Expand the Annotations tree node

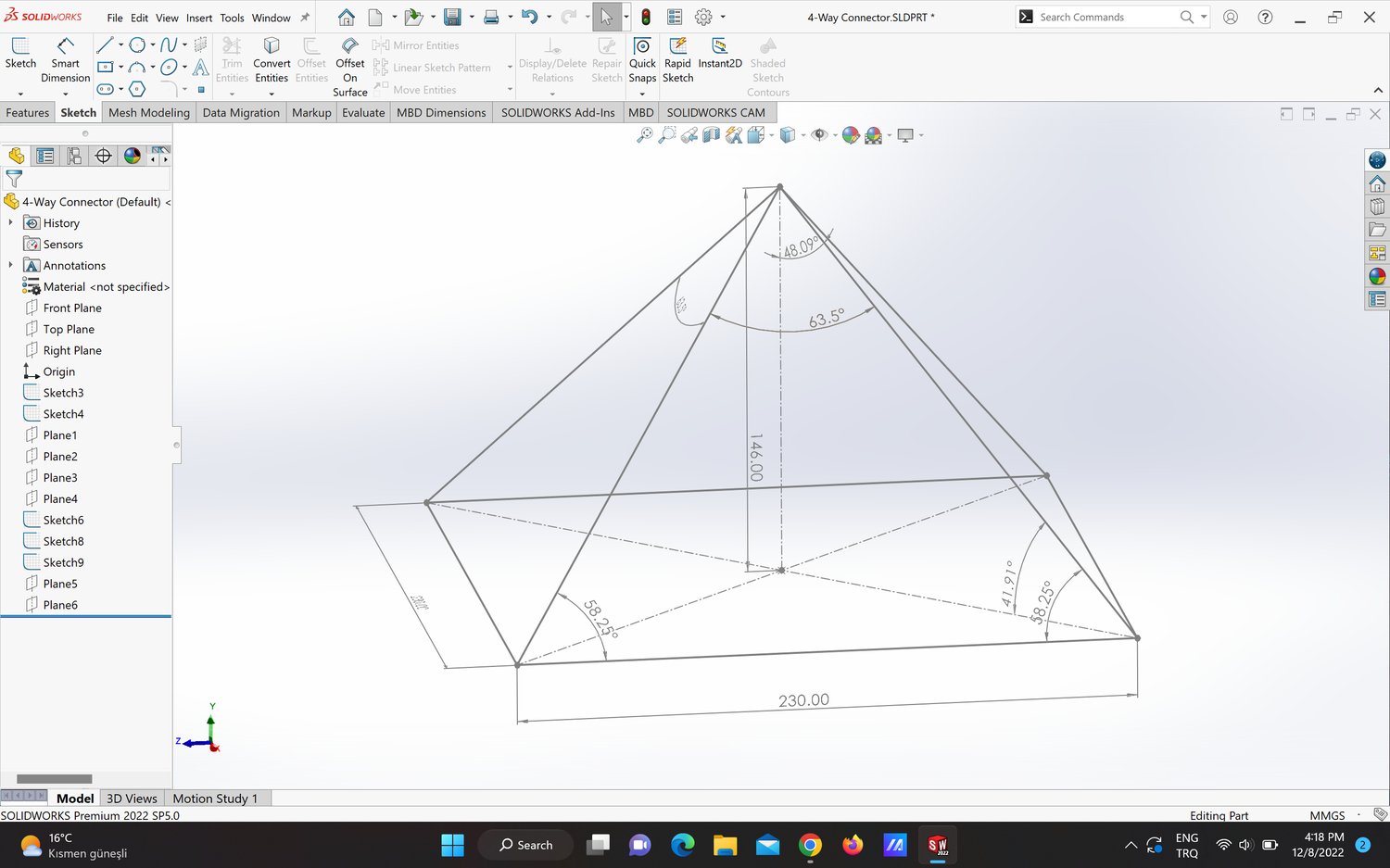[x=10, y=265]
